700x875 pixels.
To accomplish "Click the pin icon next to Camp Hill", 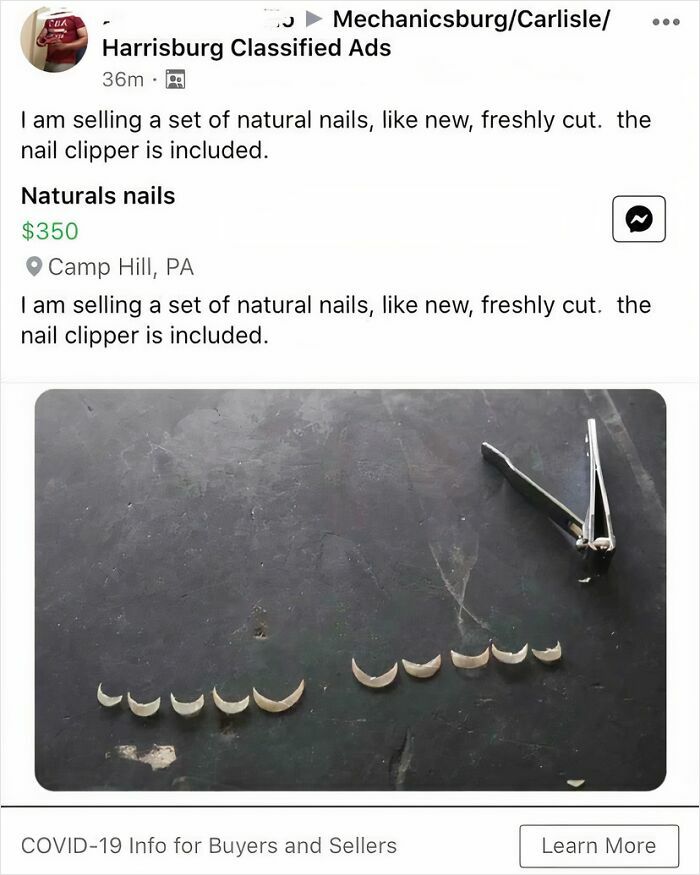I will [x=34, y=267].
